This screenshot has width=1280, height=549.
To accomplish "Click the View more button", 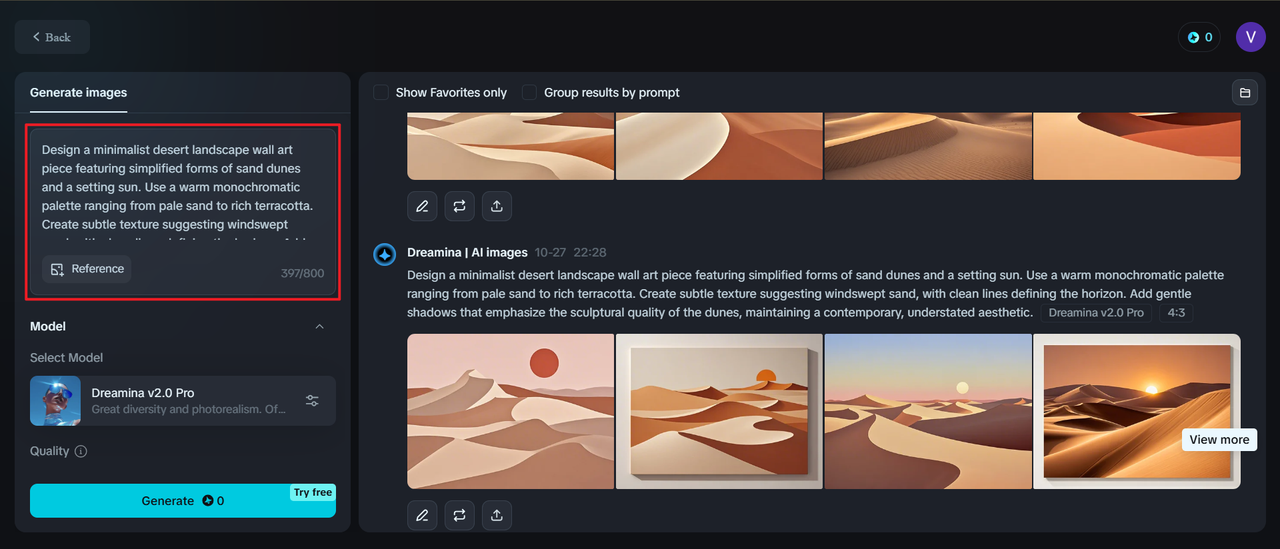I will 1218,440.
